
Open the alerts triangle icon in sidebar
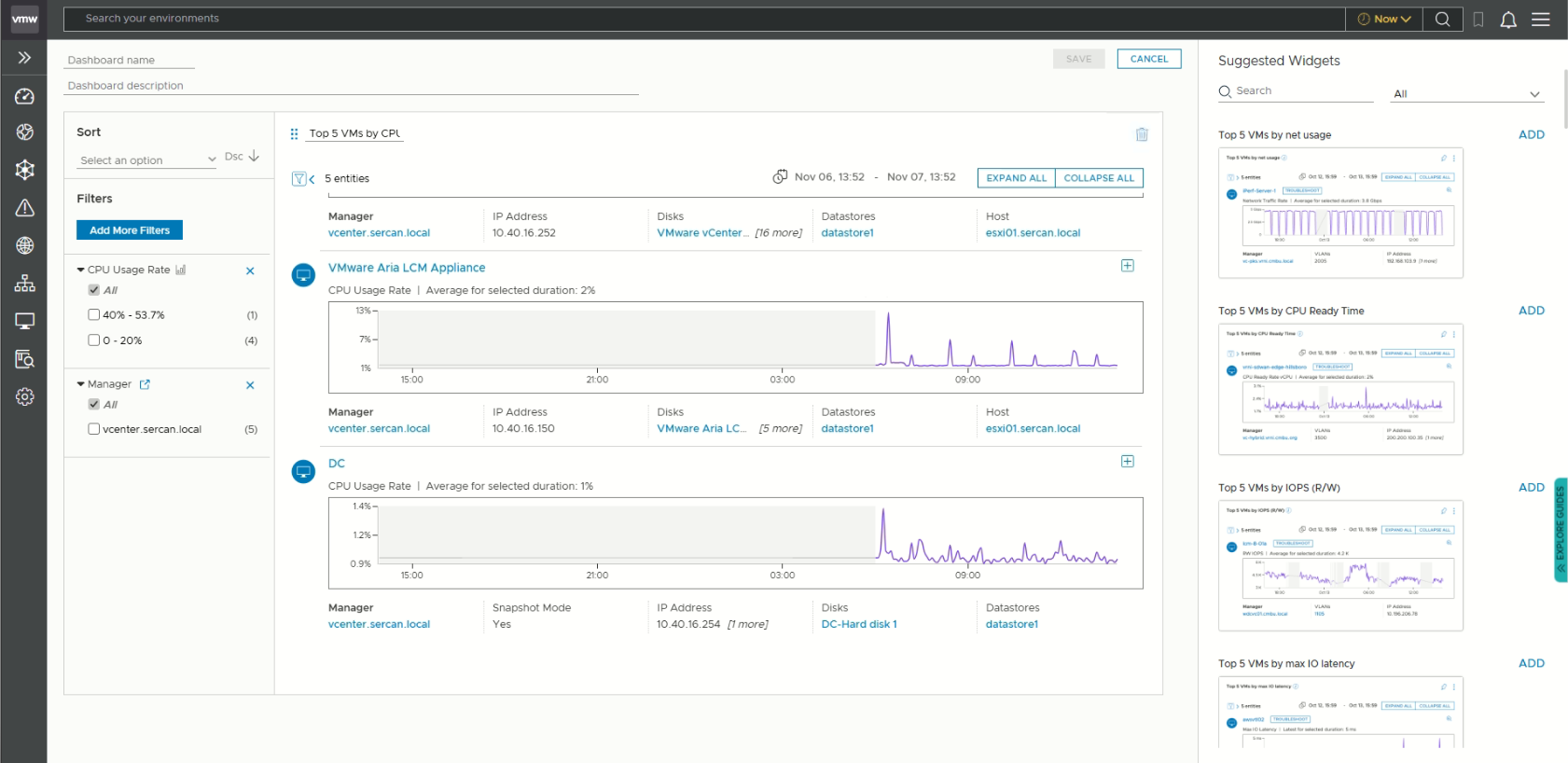[x=25, y=208]
